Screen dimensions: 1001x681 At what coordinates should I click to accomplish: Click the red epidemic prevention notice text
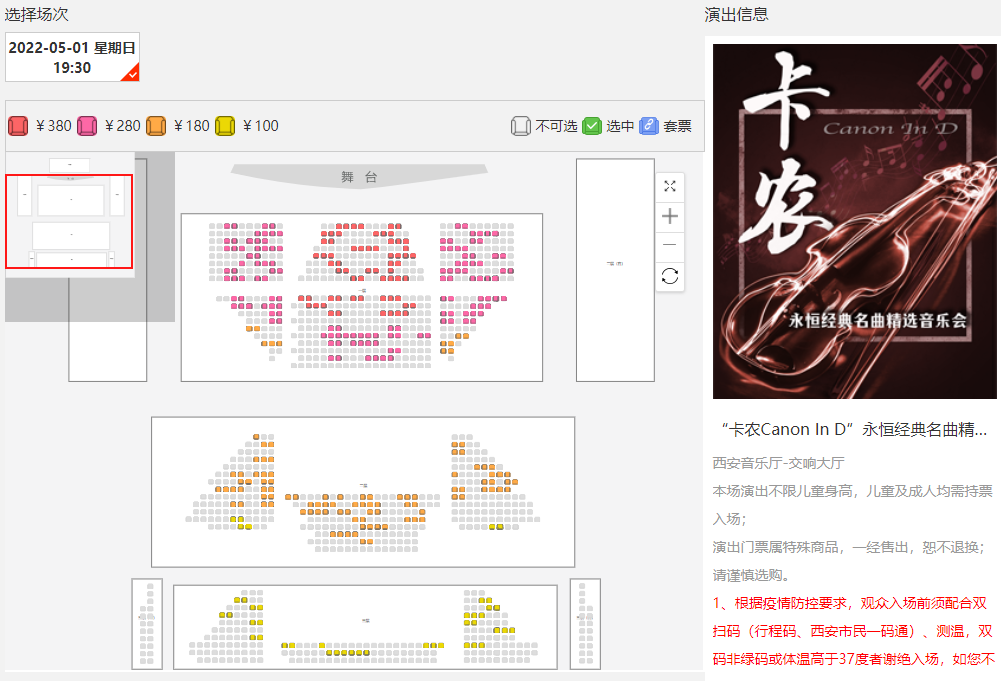pyautogui.click(x=854, y=631)
